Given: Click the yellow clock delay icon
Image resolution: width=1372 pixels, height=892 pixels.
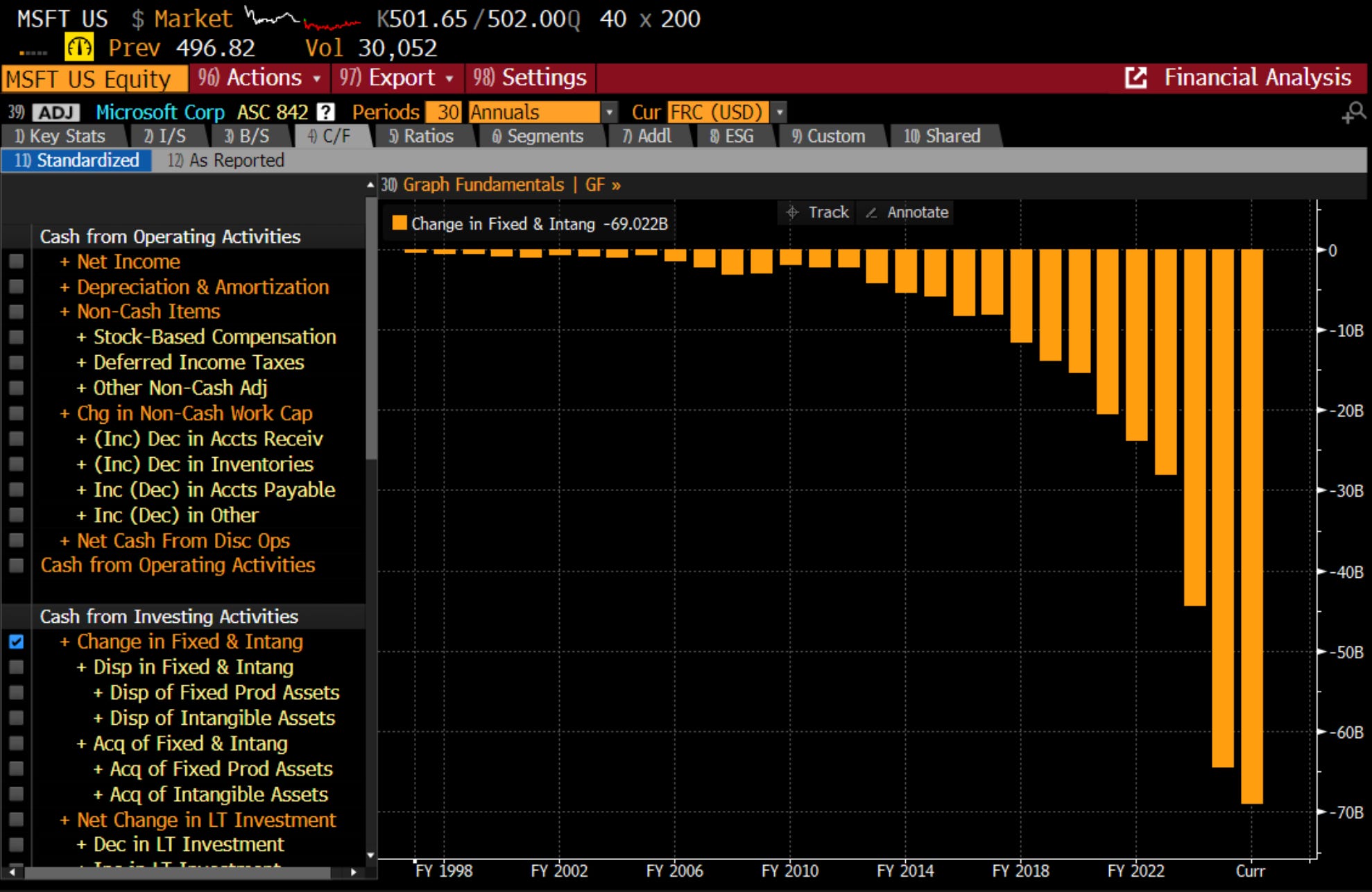Looking at the screenshot, I should coord(78,48).
